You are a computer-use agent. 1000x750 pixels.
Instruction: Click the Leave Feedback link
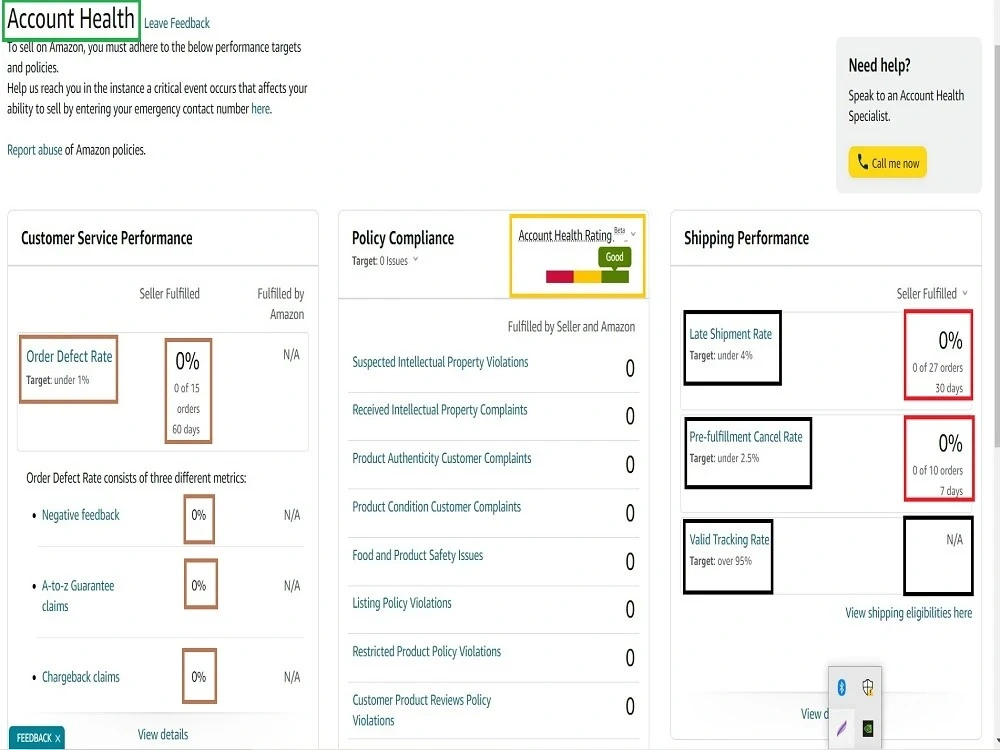click(177, 24)
